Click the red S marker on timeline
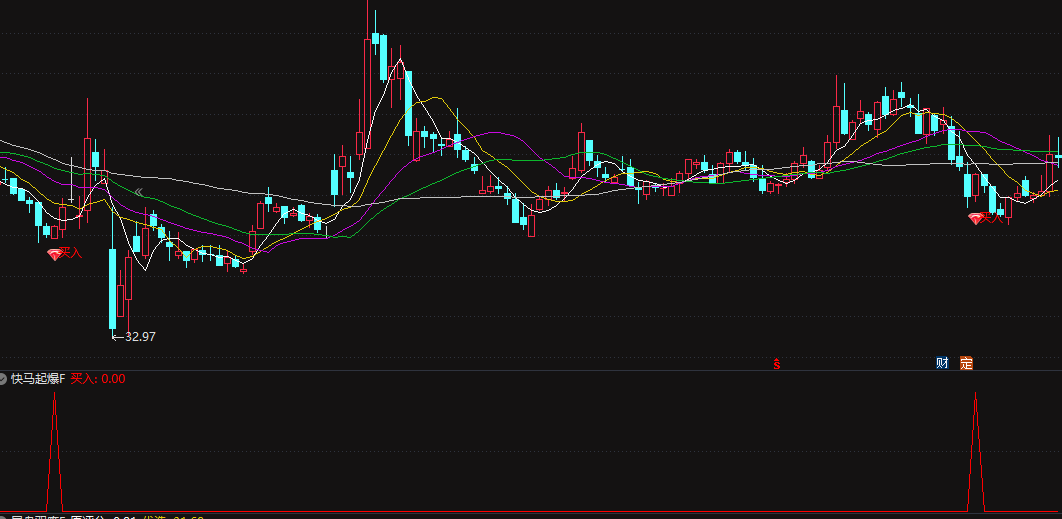 777,363
